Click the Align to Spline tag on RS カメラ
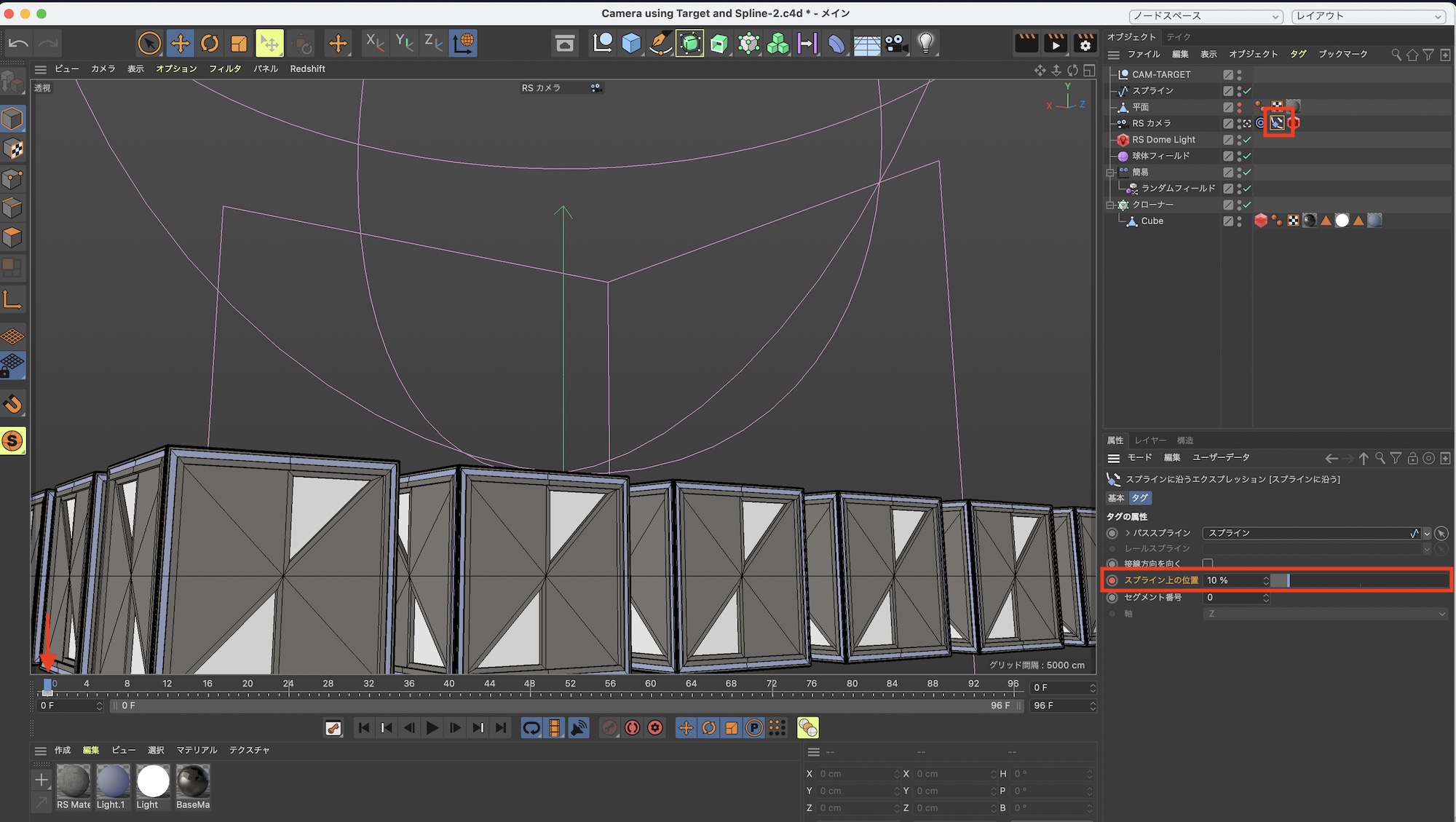Screen dimensions: 1456x822 1277,123
